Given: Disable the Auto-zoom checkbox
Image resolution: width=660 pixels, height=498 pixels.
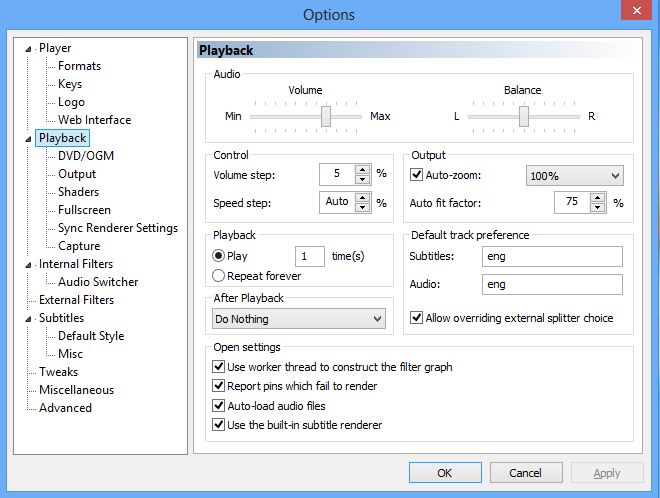Looking at the screenshot, I should [417, 175].
